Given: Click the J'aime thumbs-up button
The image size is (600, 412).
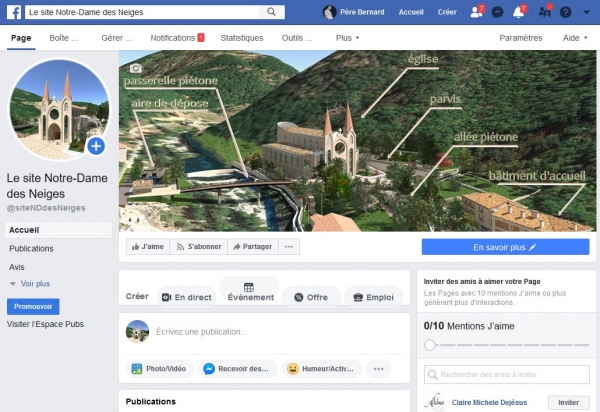Looking at the screenshot, I should click(148, 247).
